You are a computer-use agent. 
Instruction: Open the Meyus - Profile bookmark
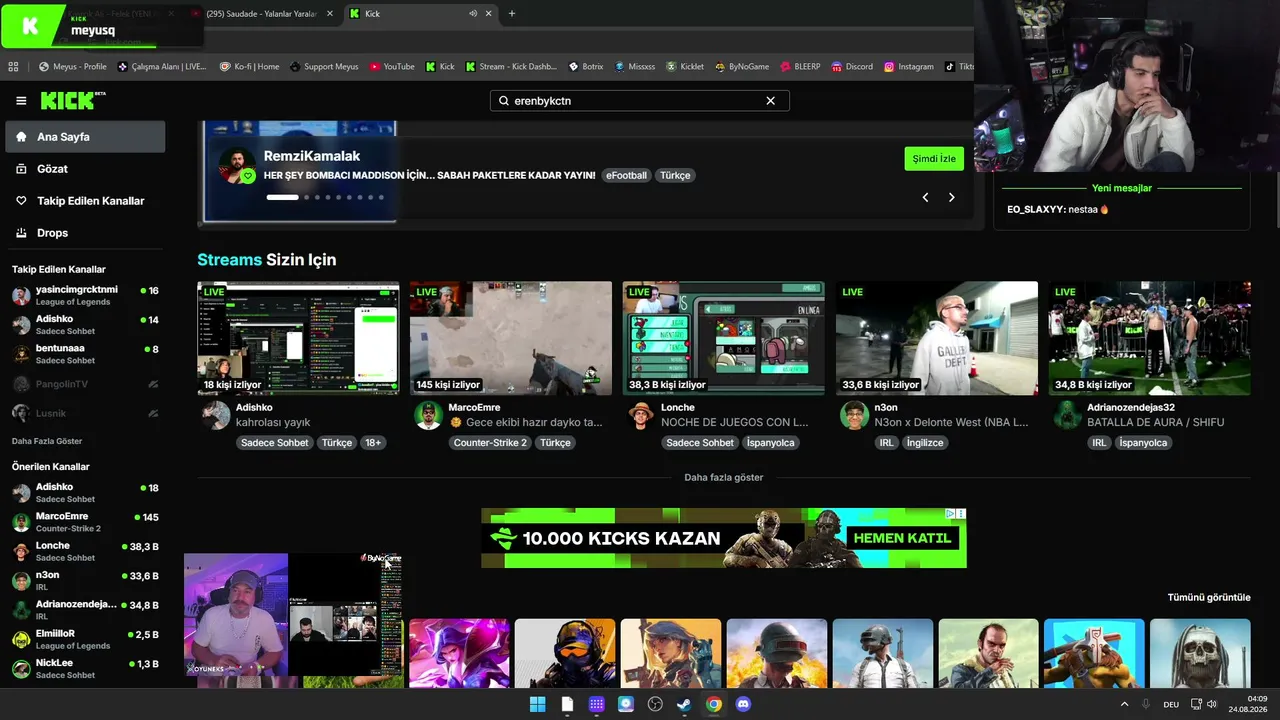click(72, 67)
